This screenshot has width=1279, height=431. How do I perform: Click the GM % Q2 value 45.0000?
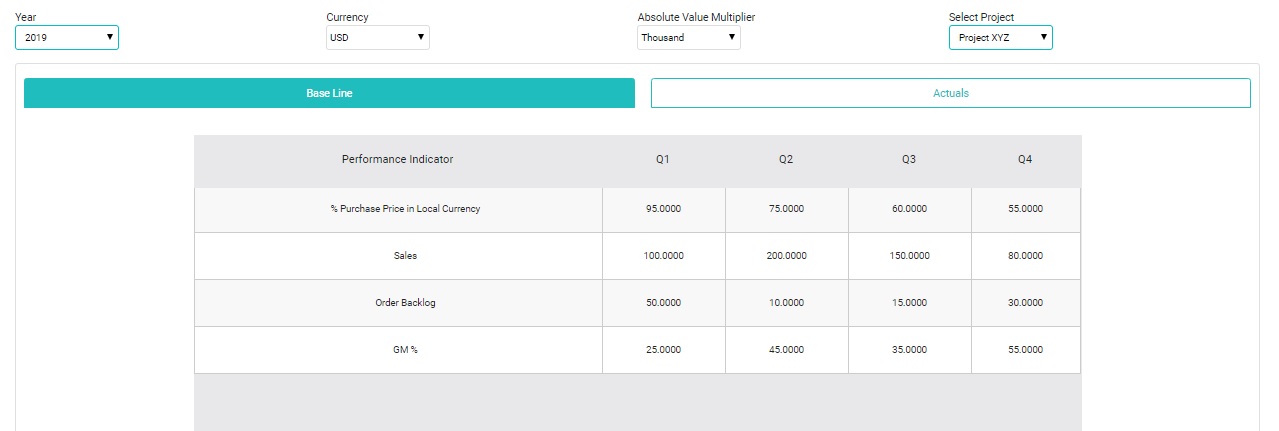point(786,350)
